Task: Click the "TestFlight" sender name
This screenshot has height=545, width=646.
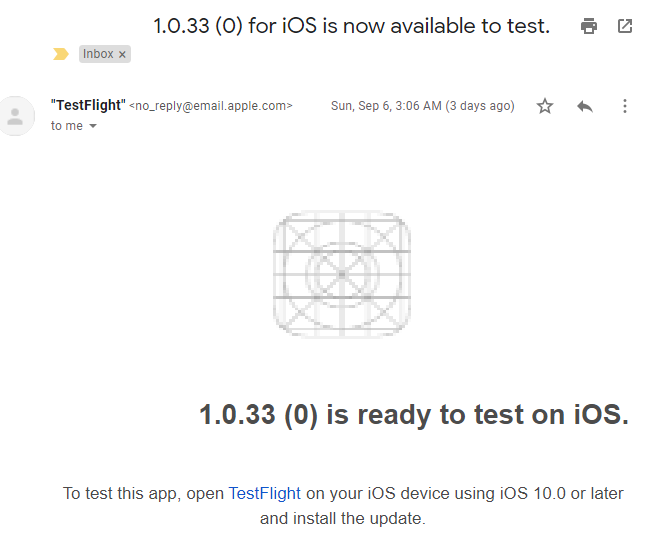Action: coord(88,105)
